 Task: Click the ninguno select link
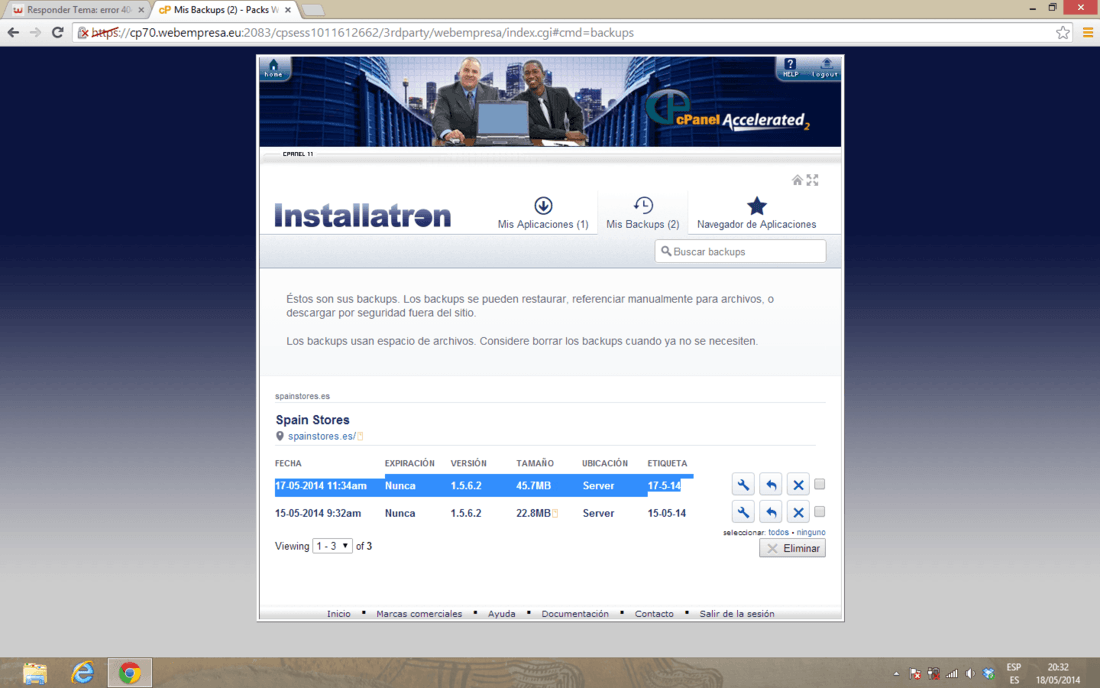point(811,532)
